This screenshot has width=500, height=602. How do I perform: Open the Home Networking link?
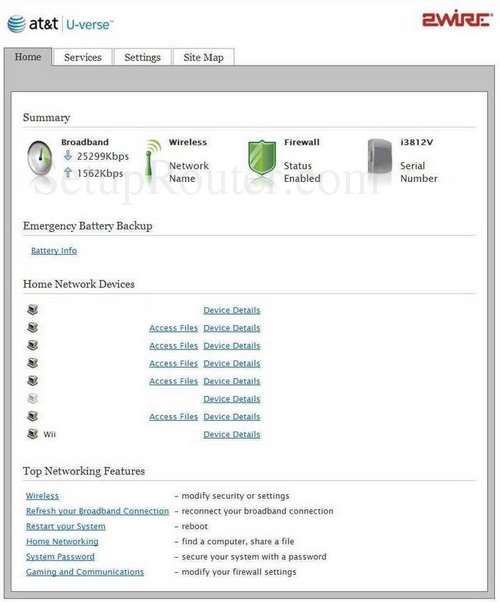62,541
